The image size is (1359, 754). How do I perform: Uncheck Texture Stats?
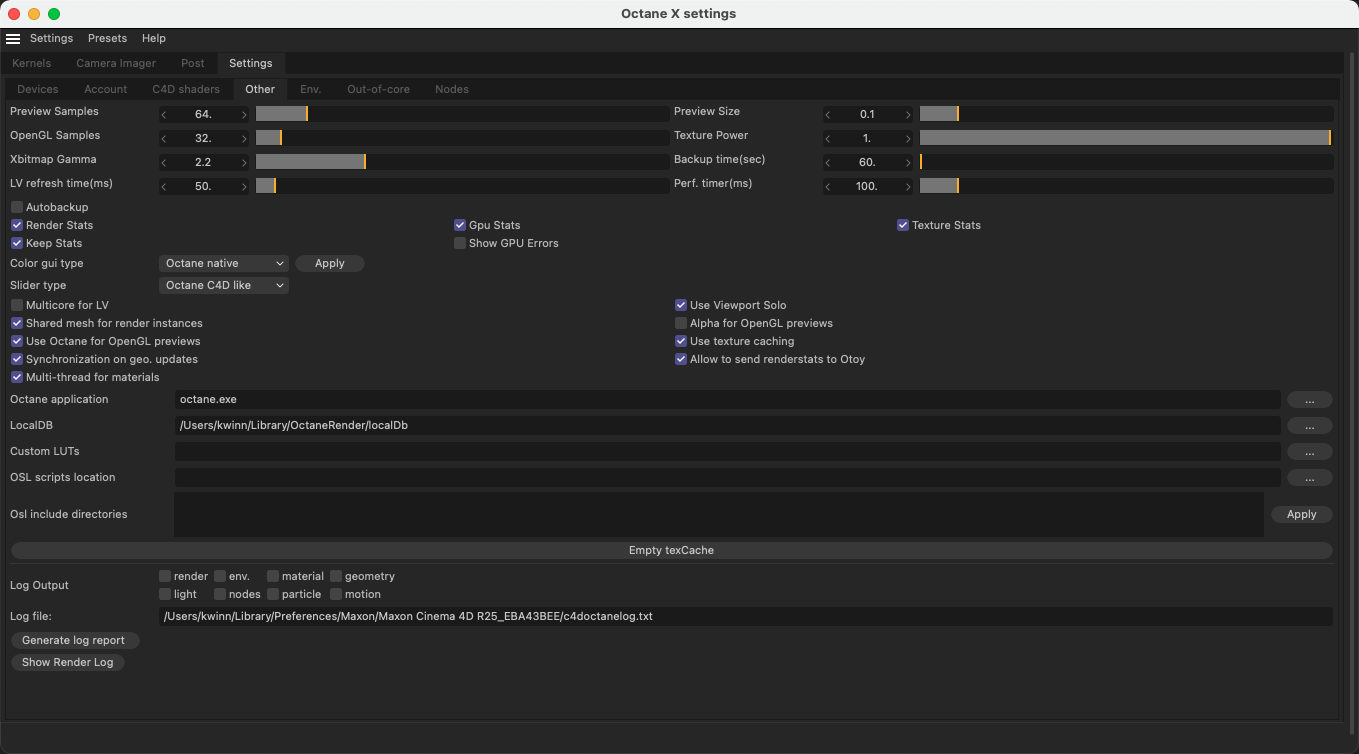click(903, 225)
